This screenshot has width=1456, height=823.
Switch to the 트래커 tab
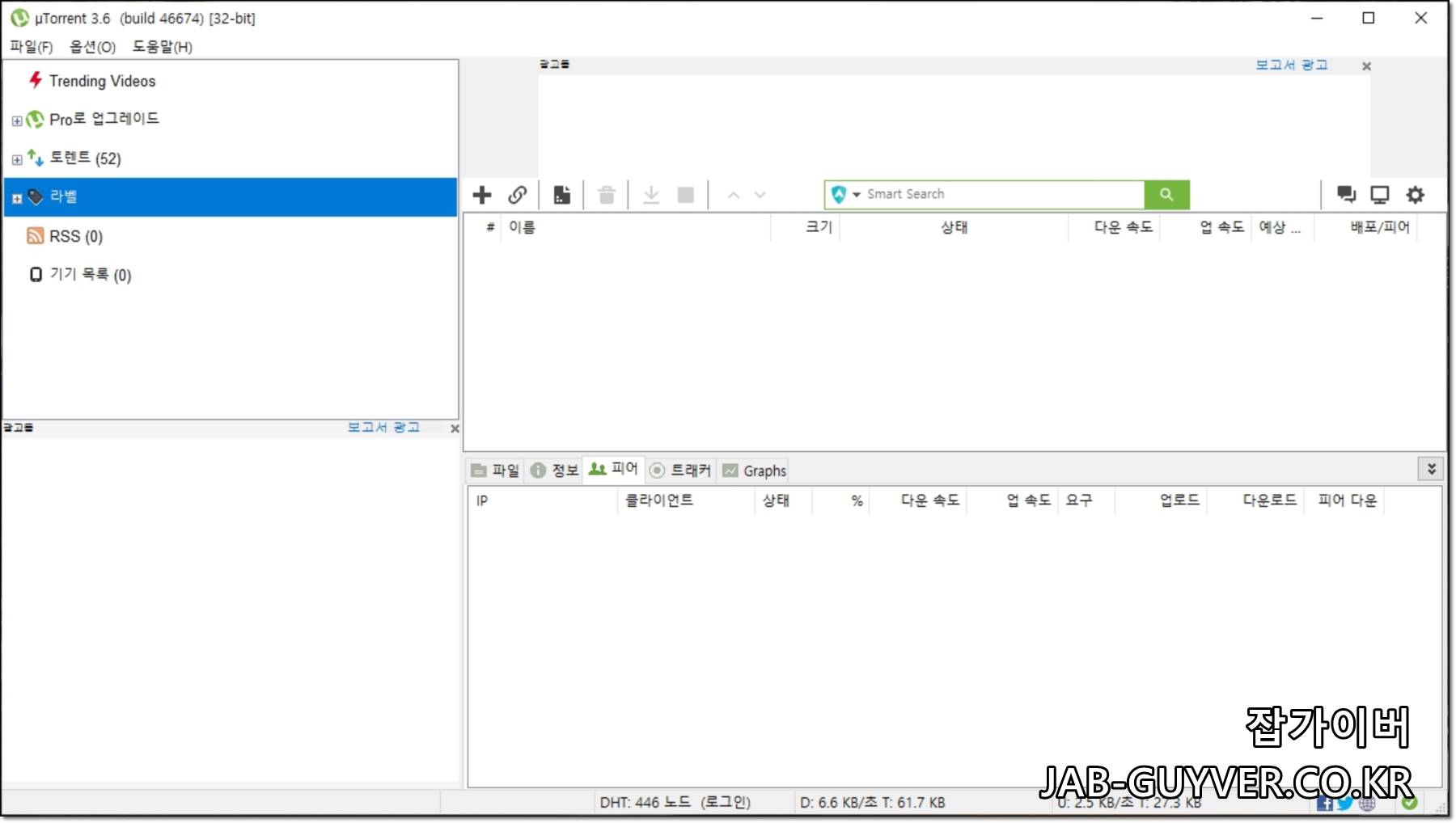point(680,470)
